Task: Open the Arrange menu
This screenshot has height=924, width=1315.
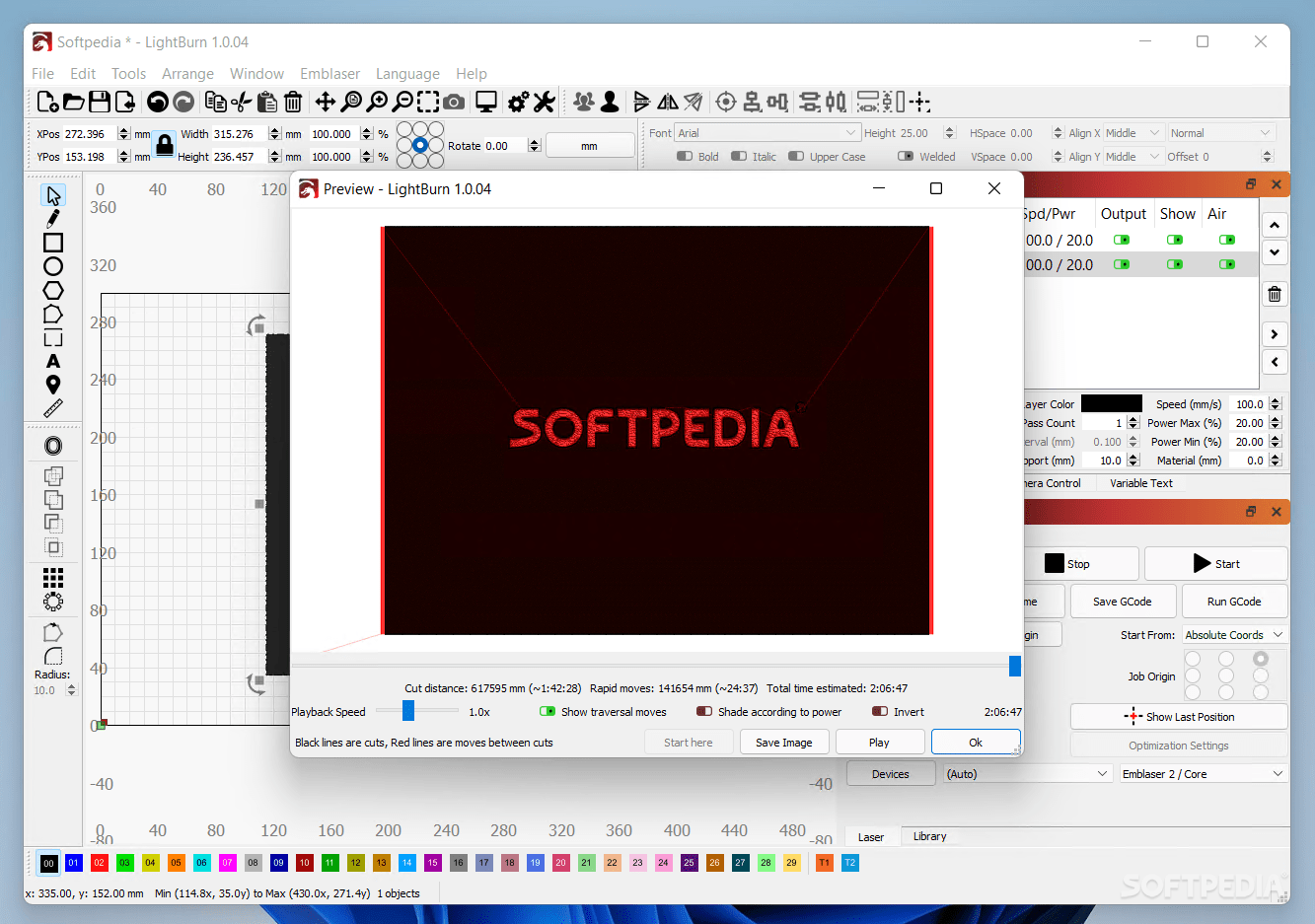Action: (x=187, y=73)
